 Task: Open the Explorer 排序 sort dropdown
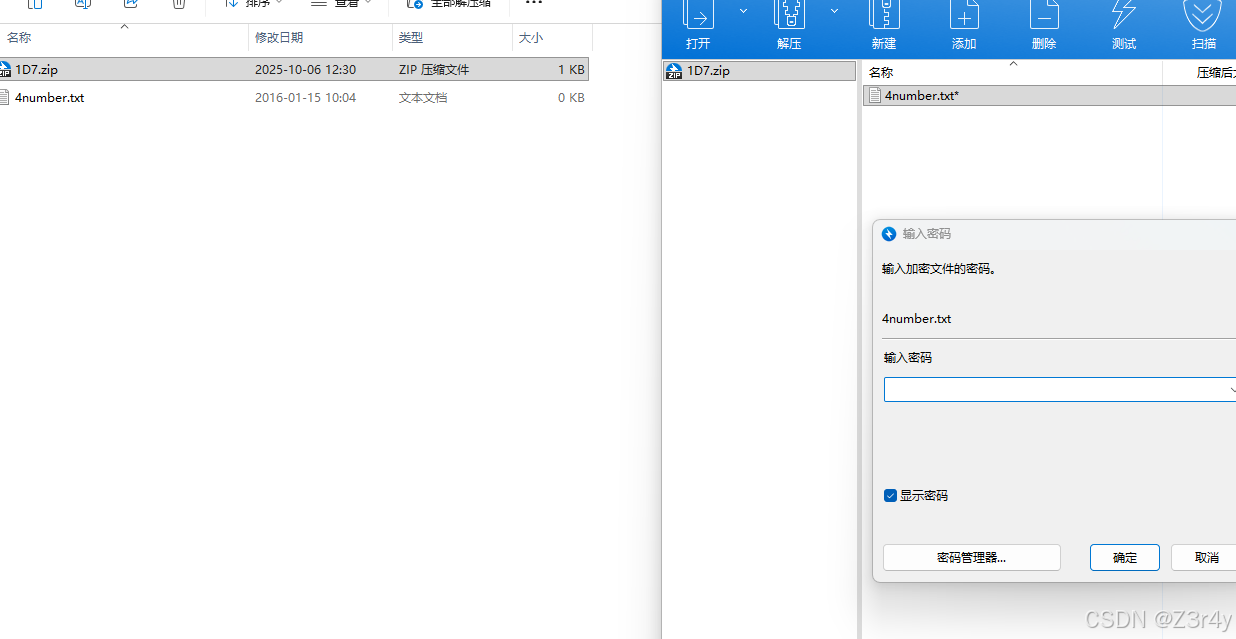pyautogui.click(x=253, y=4)
